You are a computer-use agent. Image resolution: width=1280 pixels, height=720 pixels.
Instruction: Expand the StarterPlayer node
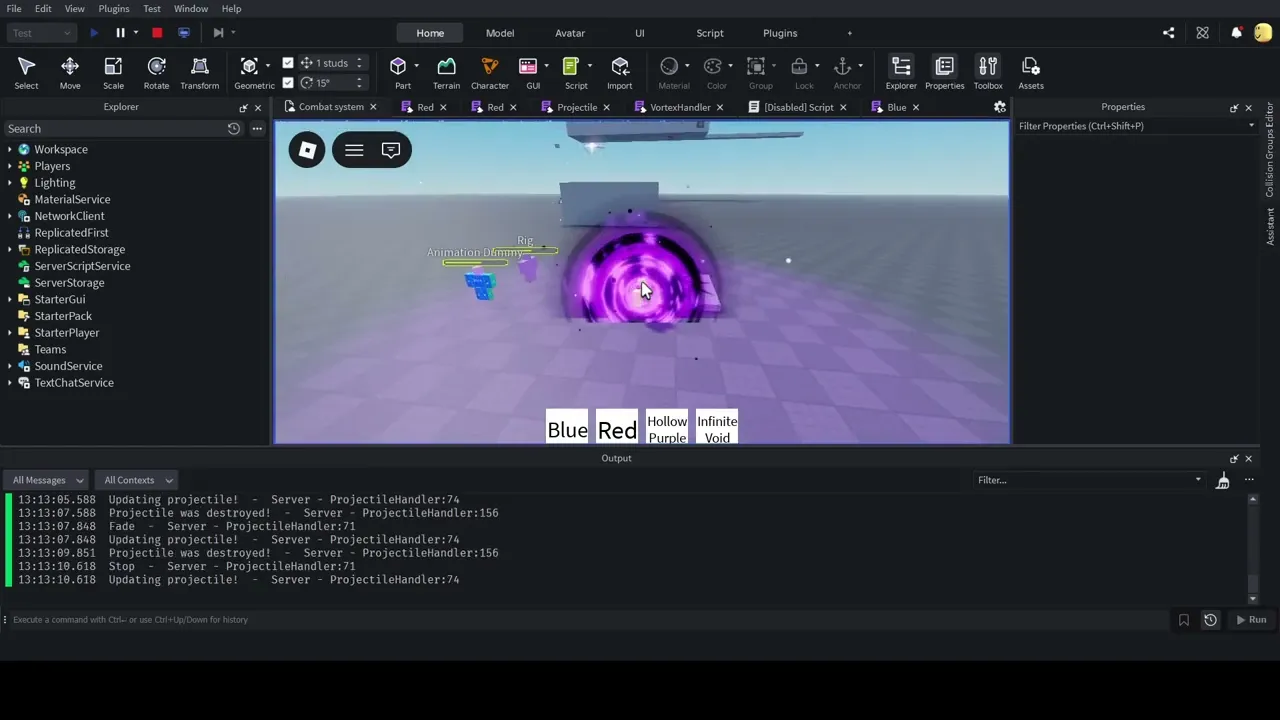(x=10, y=332)
